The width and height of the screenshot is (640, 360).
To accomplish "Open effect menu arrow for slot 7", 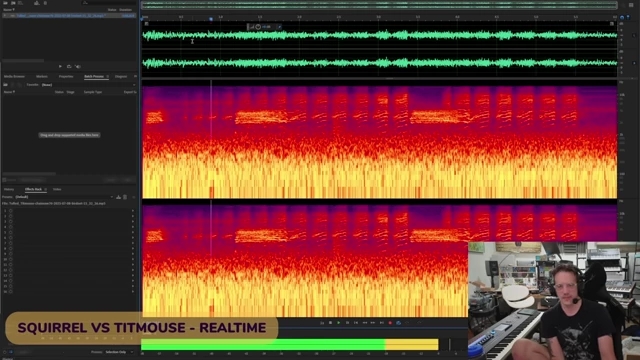I will [133, 243].
